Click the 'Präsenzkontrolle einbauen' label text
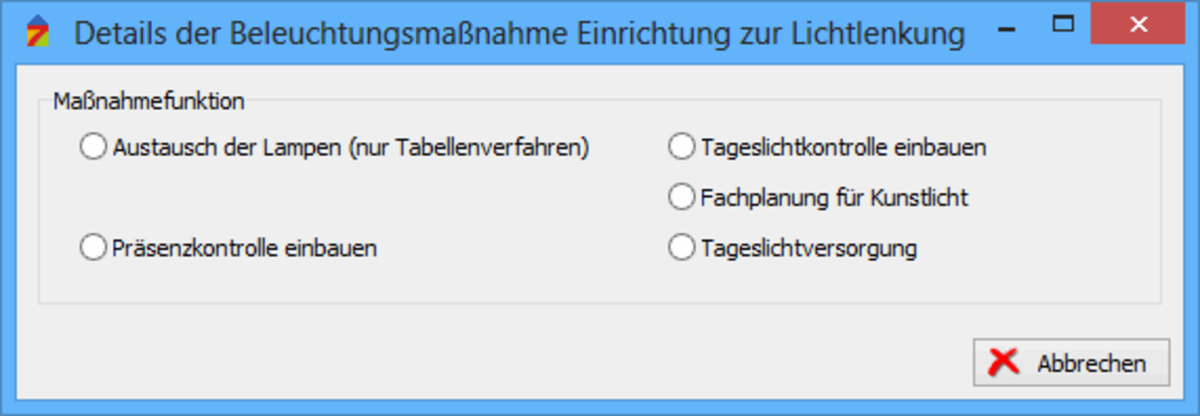The height and width of the screenshot is (416, 1200). pyautogui.click(x=245, y=248)
